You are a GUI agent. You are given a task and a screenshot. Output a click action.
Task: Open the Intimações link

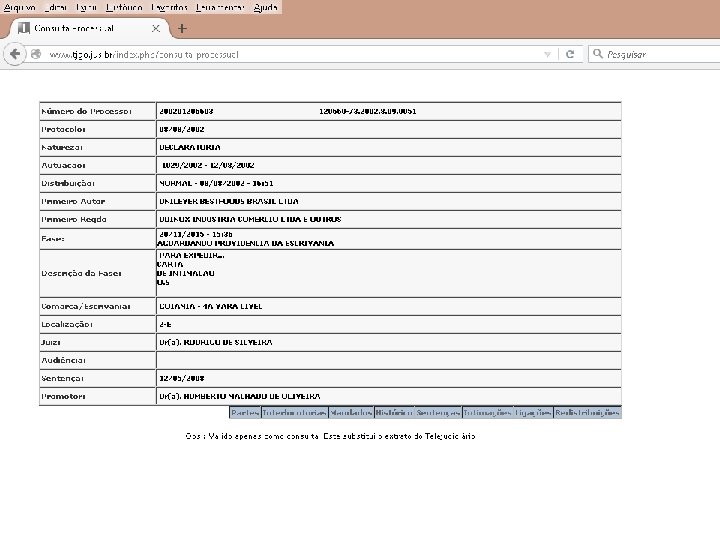(487, 412)
